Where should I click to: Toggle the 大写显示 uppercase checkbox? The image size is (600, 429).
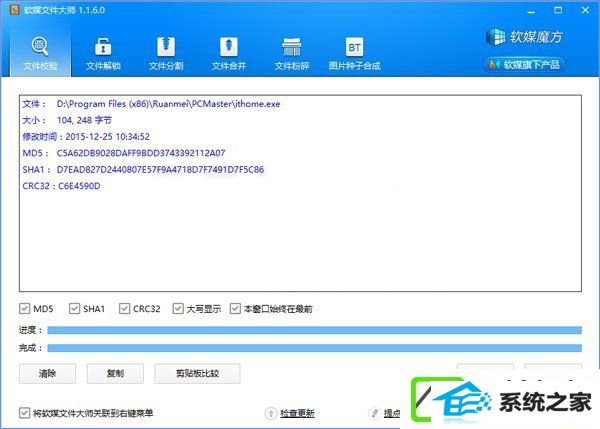pyautogui.click(x=178, y=308)
